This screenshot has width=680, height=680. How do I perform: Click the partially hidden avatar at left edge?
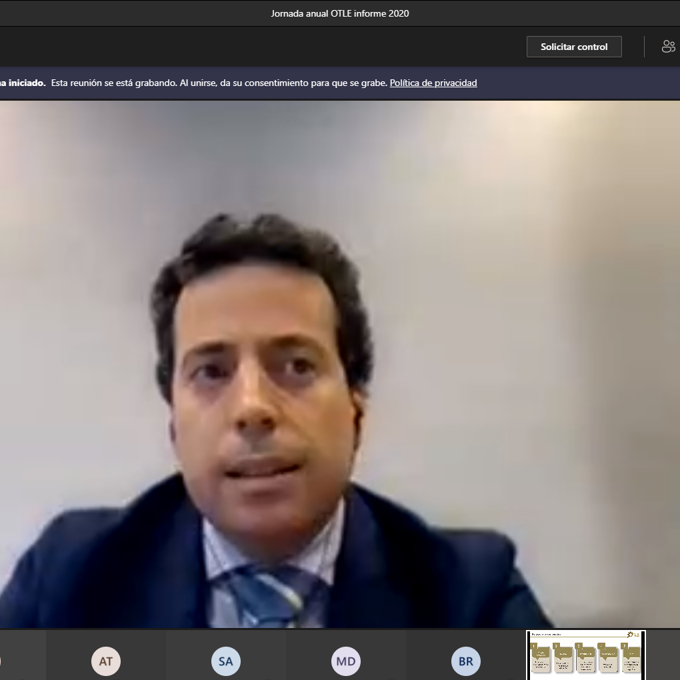tap(3, 661)
